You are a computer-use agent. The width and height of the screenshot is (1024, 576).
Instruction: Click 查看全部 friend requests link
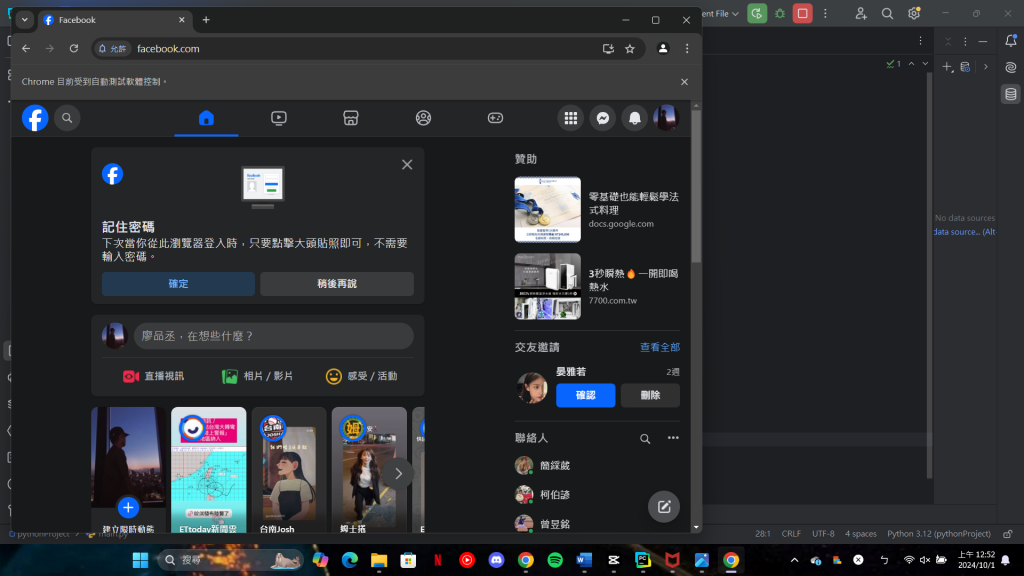pos(660,347)
